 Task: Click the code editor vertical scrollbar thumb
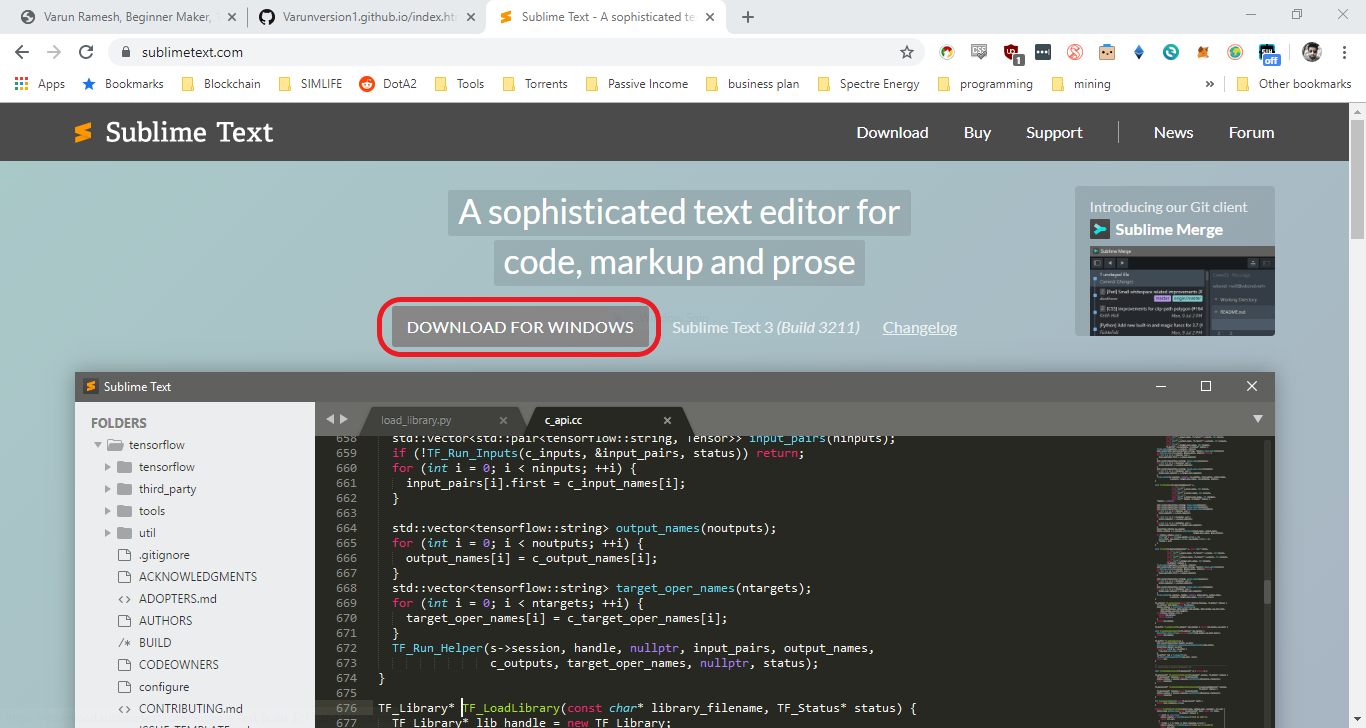pos(1268,591)
